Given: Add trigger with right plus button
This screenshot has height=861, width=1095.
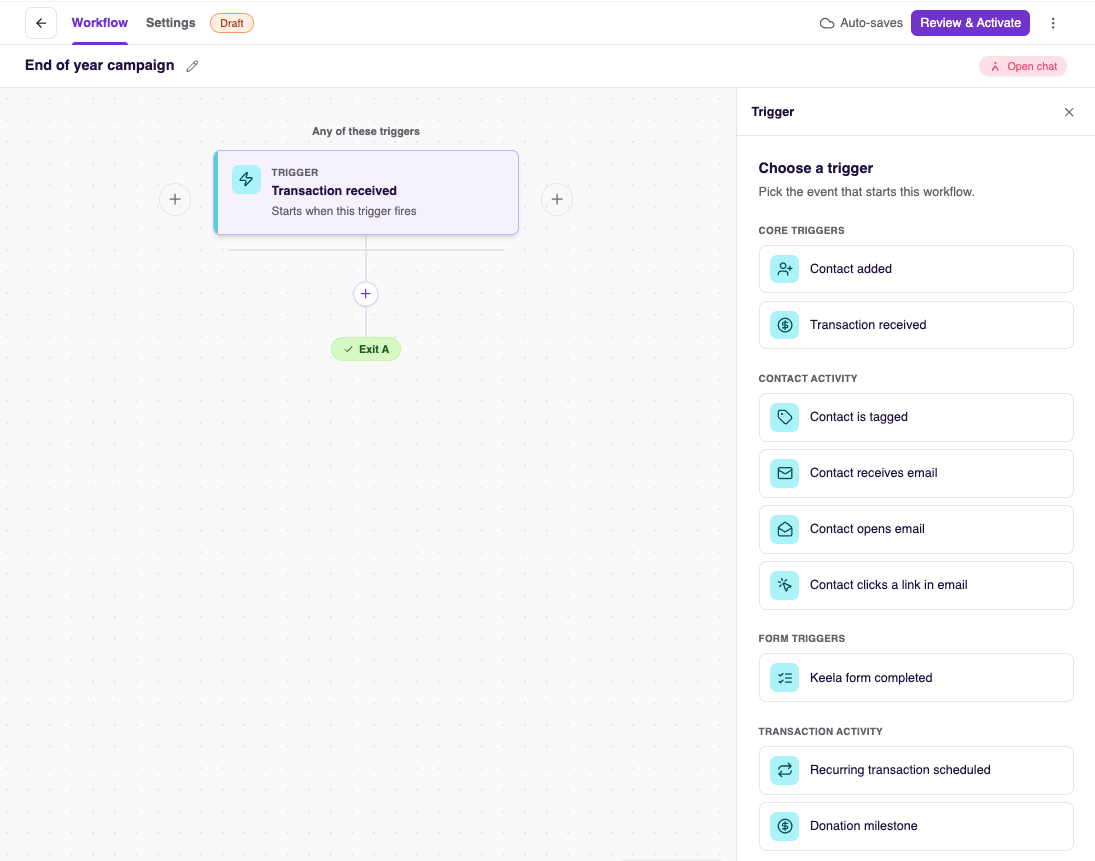Looking at the screenshot, I should pyautogui.click(x=557, y=200).
